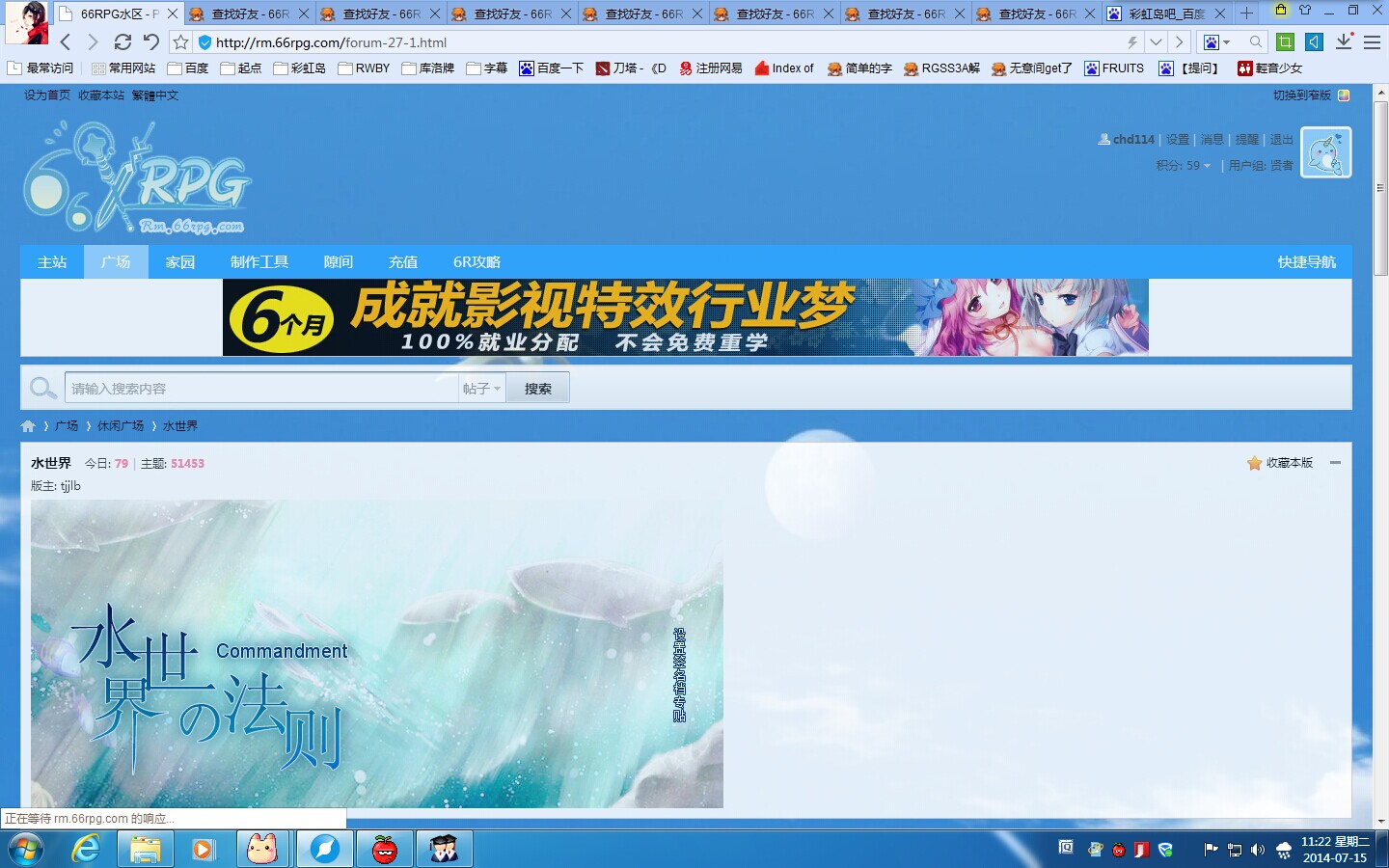Click the home icon in the breadcrumb
1389x868 pixels.
coord(28,426)
